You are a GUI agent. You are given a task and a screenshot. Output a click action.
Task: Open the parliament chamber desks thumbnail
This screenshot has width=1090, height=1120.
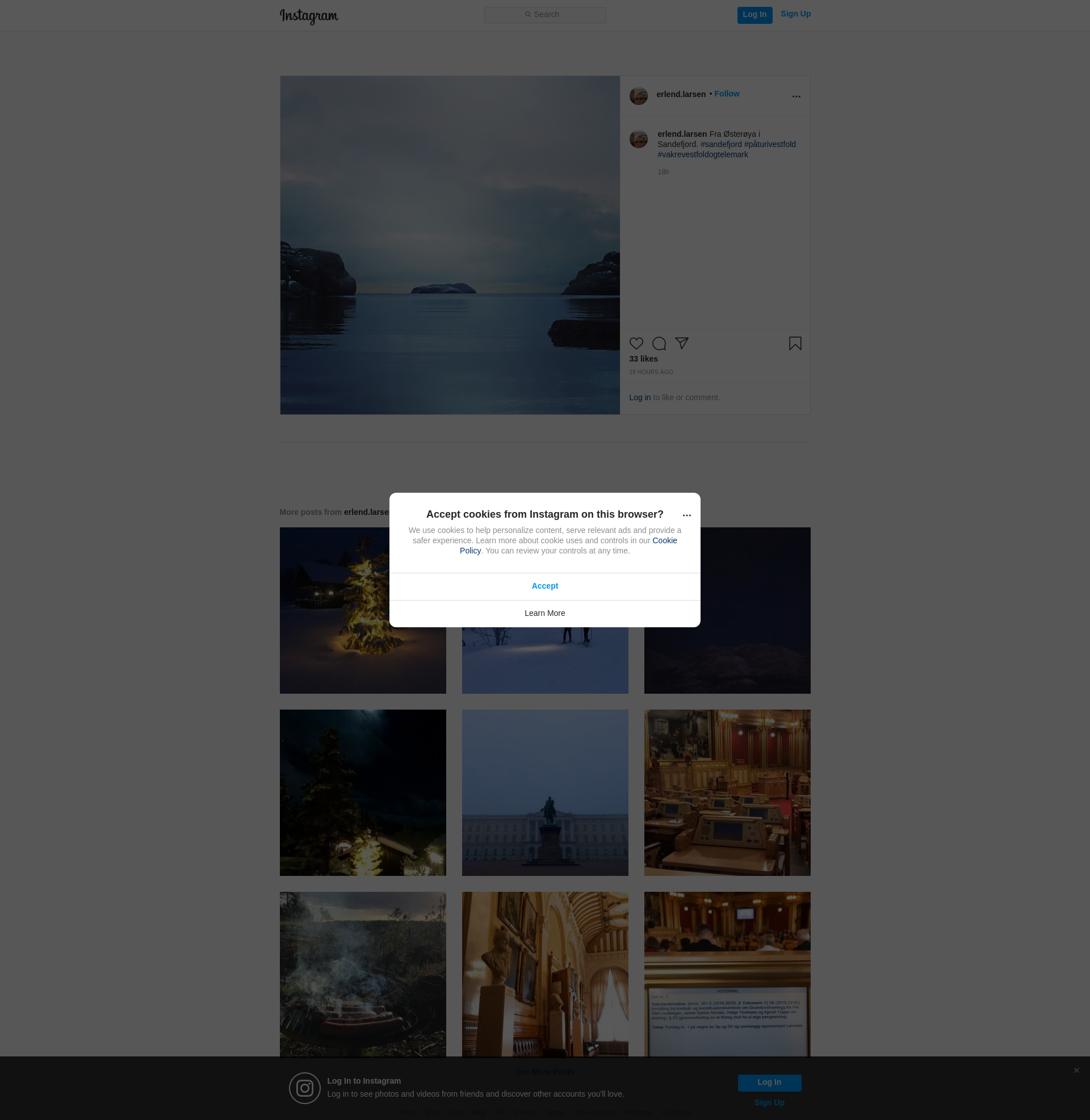[727, 792]
